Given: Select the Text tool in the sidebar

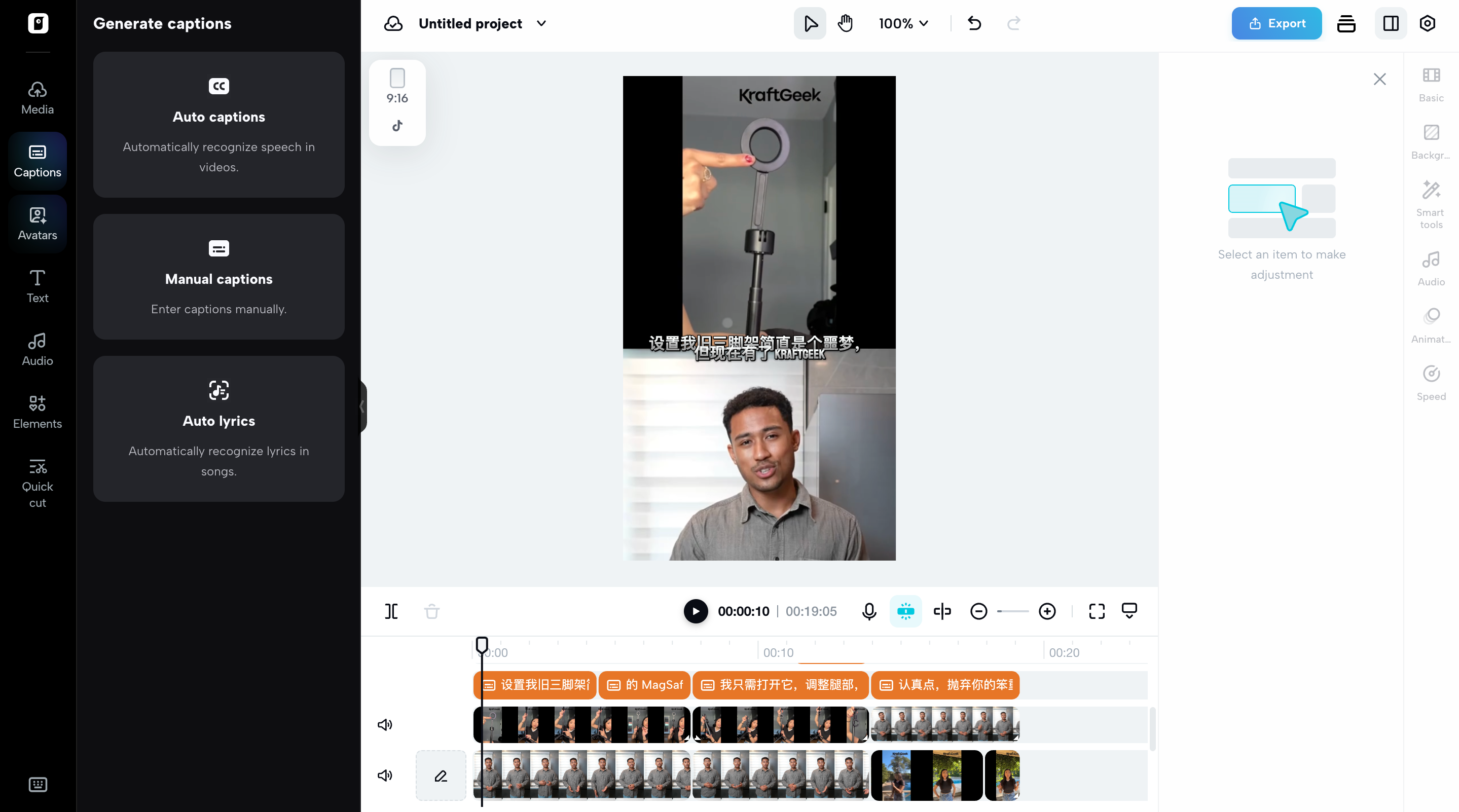Looking at the screenshot, I should tap(37, 286).
